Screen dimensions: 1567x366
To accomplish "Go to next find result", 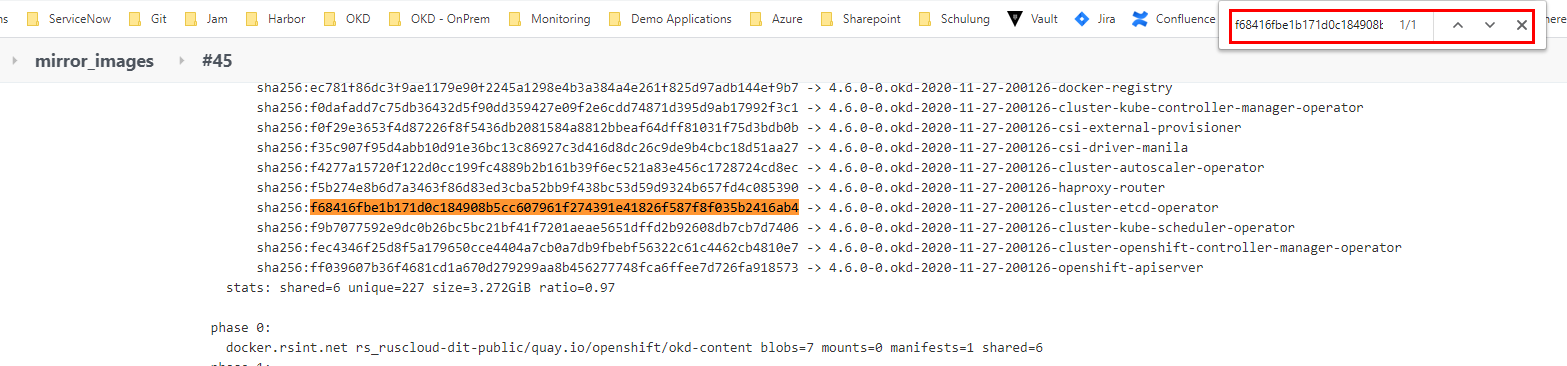I will point(1490,25).
